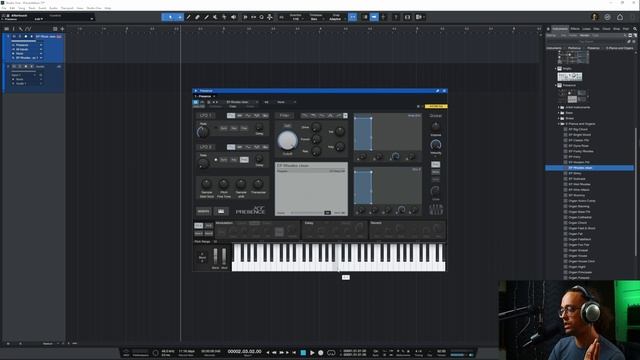
Task: Select the Arrow tool in toolbar
Action: [x=170, y=17]
